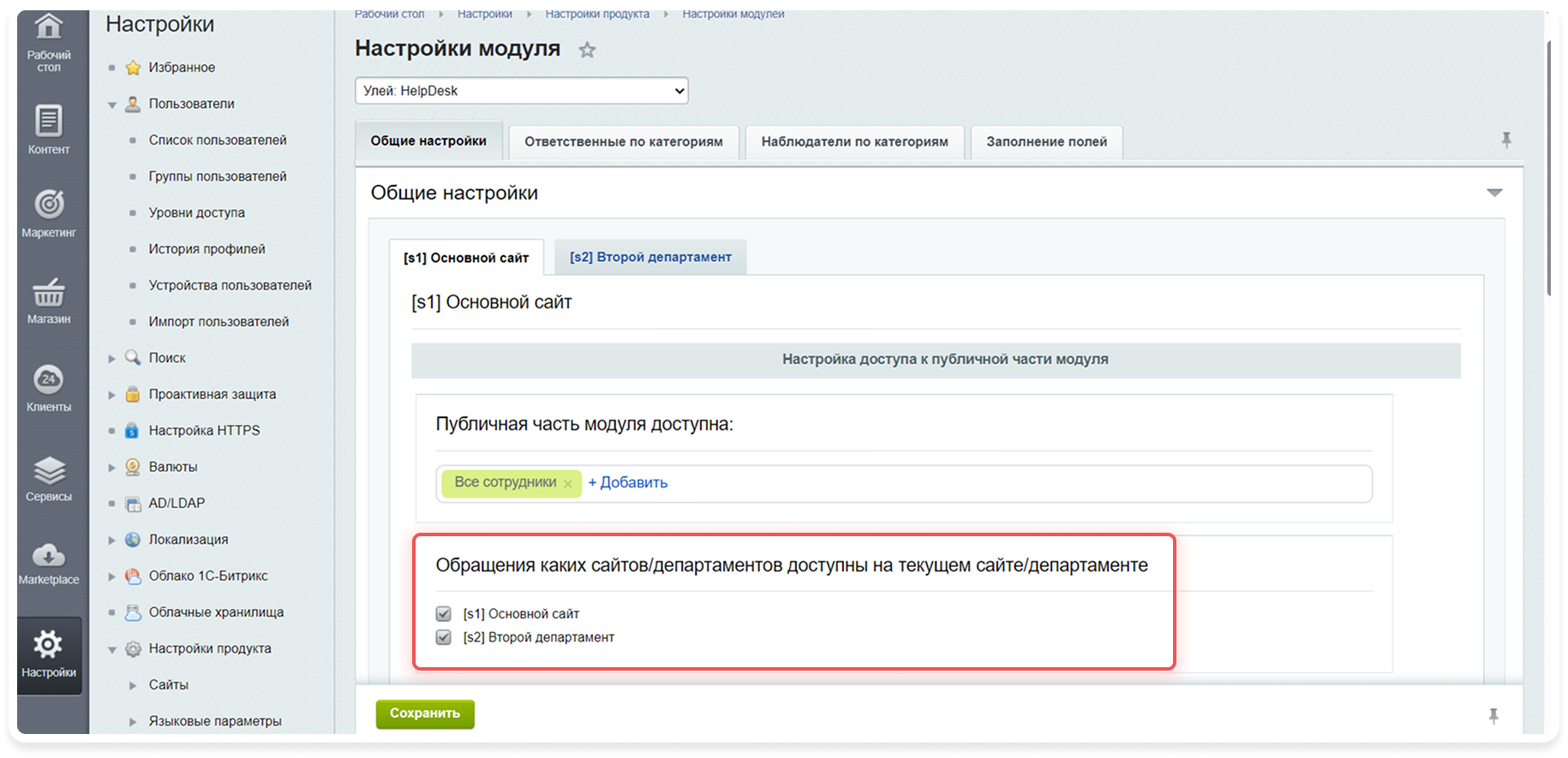
Task: Open Устройства пользователей in sidebar
Action: [230, 285]
